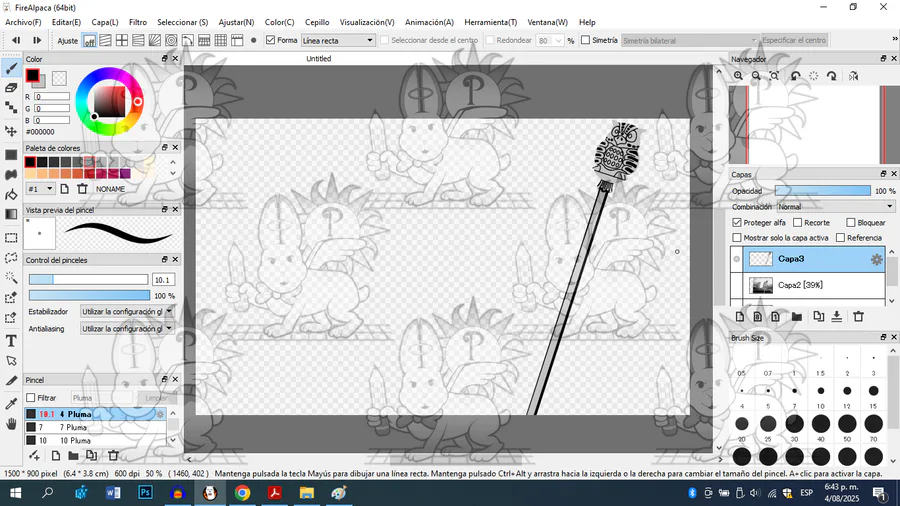
Task: Select the 7 Pluma brush
Action: 95,427
